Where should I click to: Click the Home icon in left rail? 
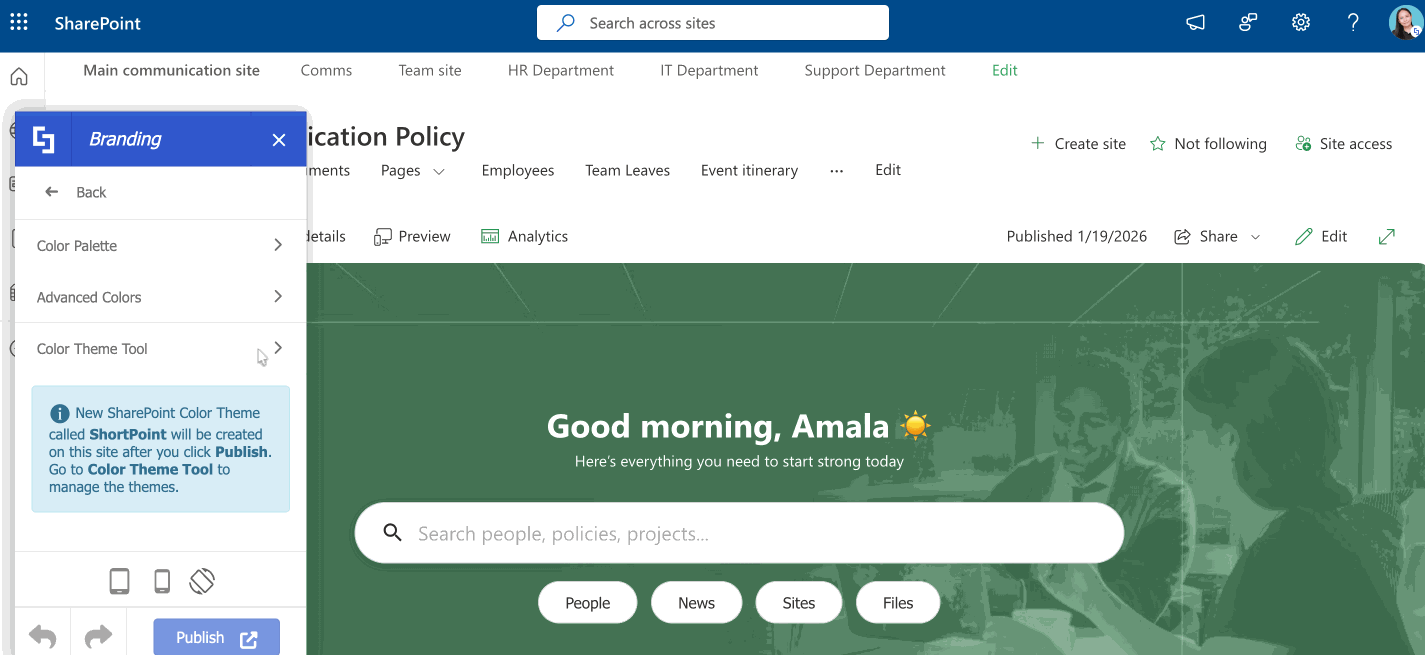click(x=19, y=77)
